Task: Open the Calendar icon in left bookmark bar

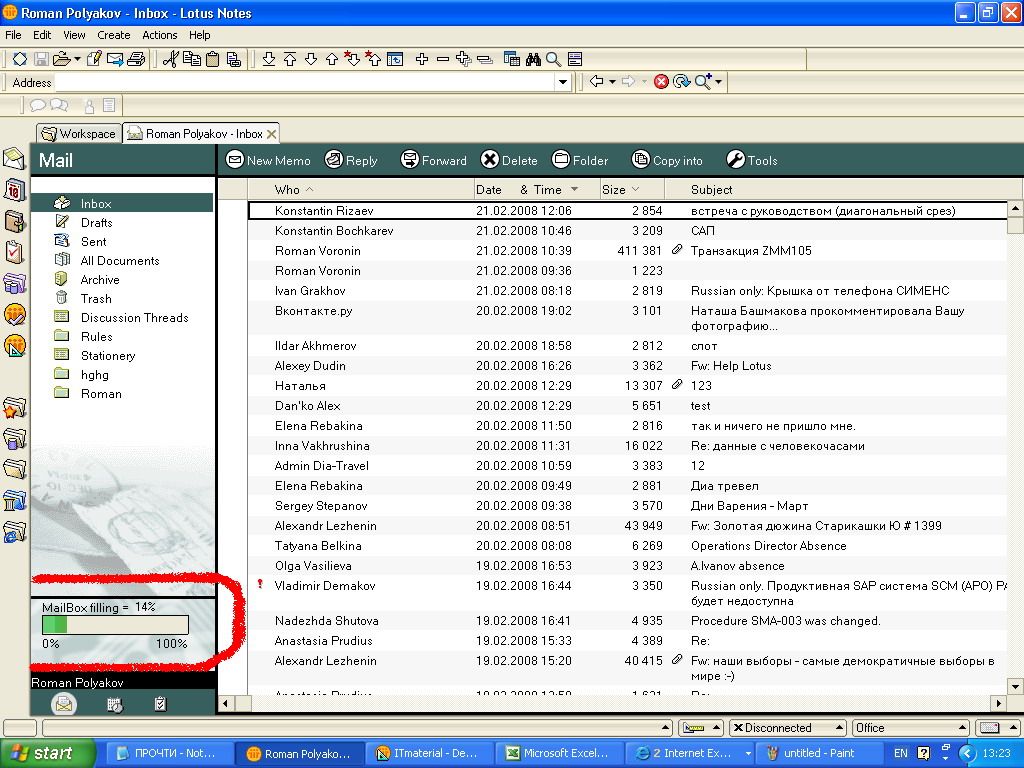Action: click(x=14, y=190)
